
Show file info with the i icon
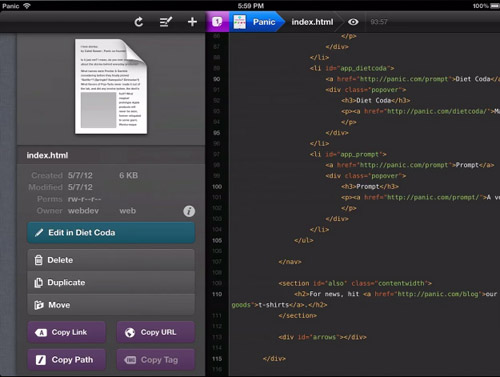[189, 211]
